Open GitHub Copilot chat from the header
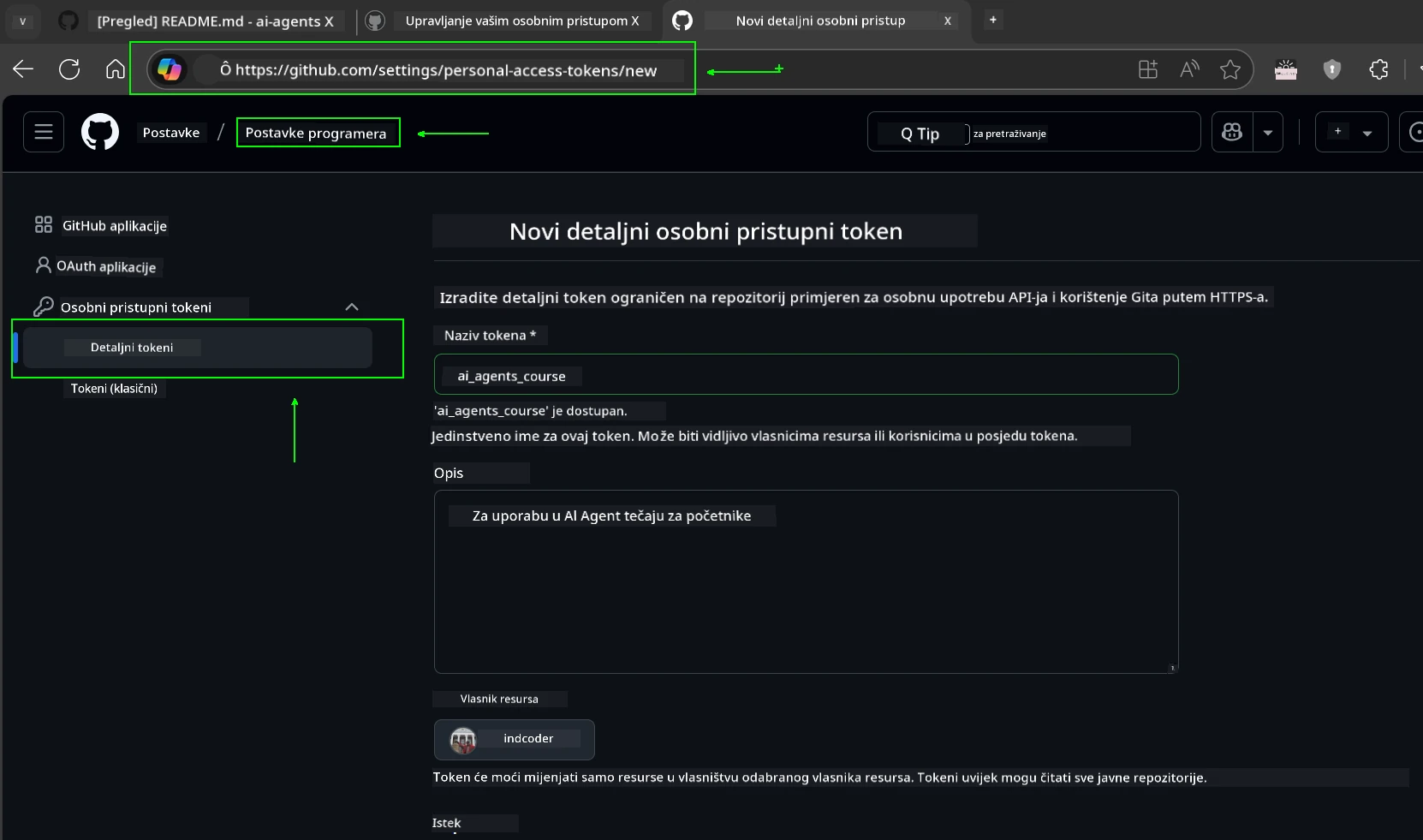Viewport: 1423px width, 840px height. coord(1233,132)
